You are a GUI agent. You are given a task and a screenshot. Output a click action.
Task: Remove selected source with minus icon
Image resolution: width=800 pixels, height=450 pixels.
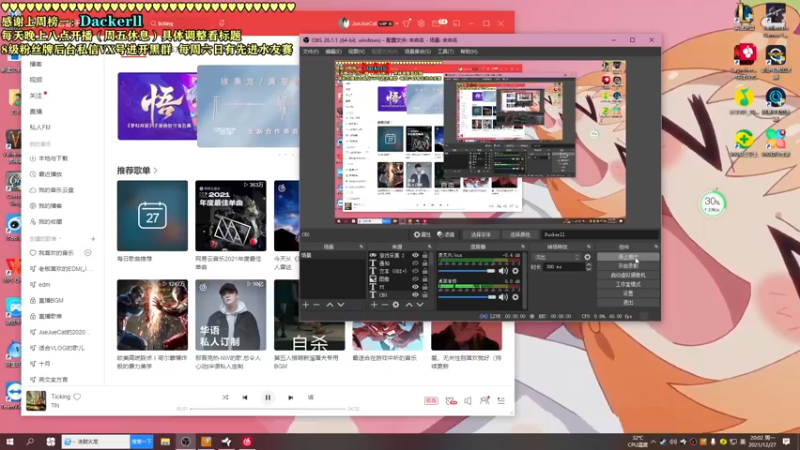(x=385, y=305)
